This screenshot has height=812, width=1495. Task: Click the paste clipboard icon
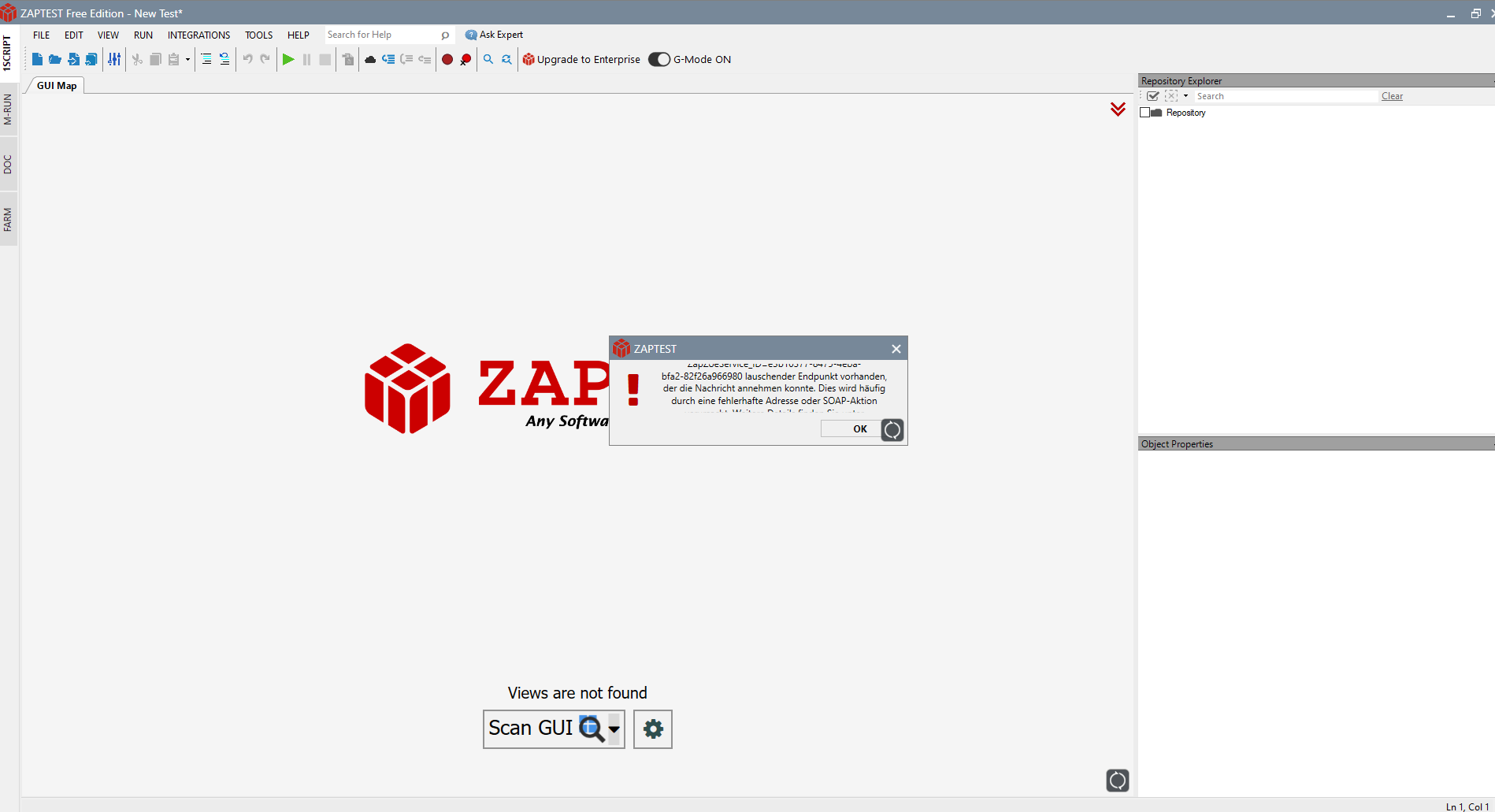coord(174,60)
